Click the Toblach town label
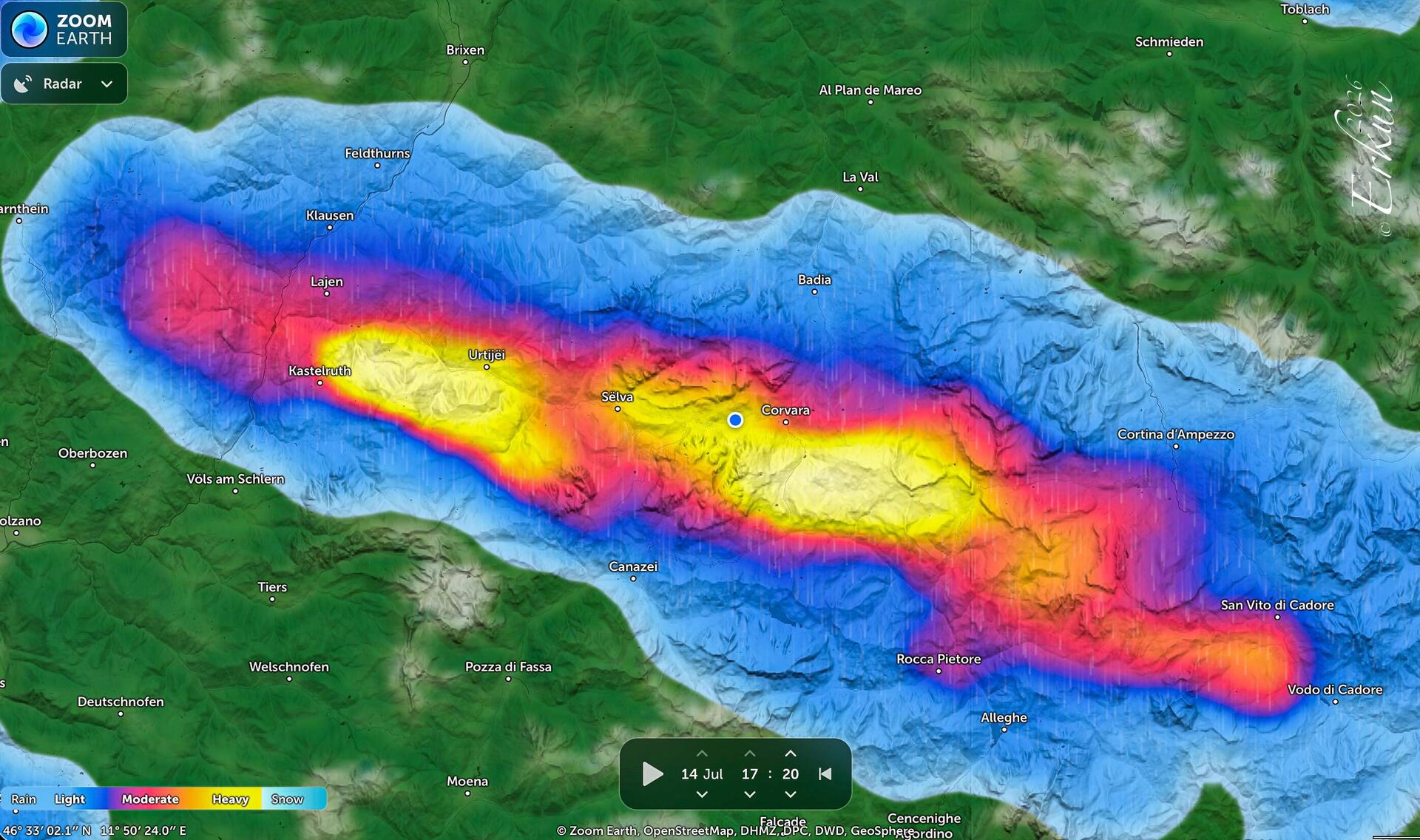The image size is (1420, 840). point(1305,10)
